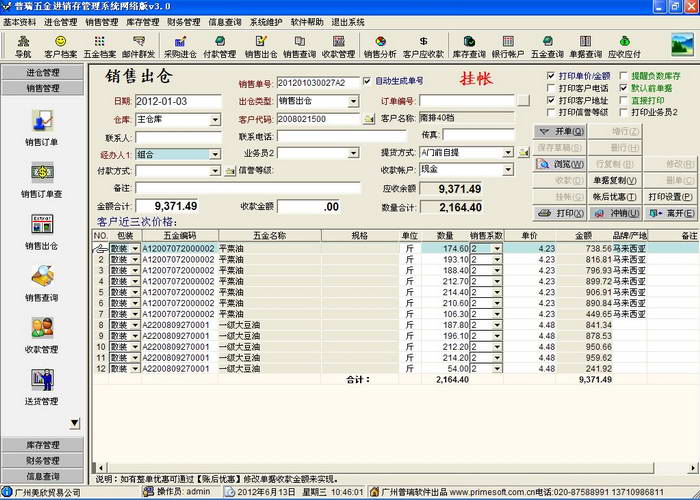Open 基本资料 menu
700x500 pixels.
19,22
